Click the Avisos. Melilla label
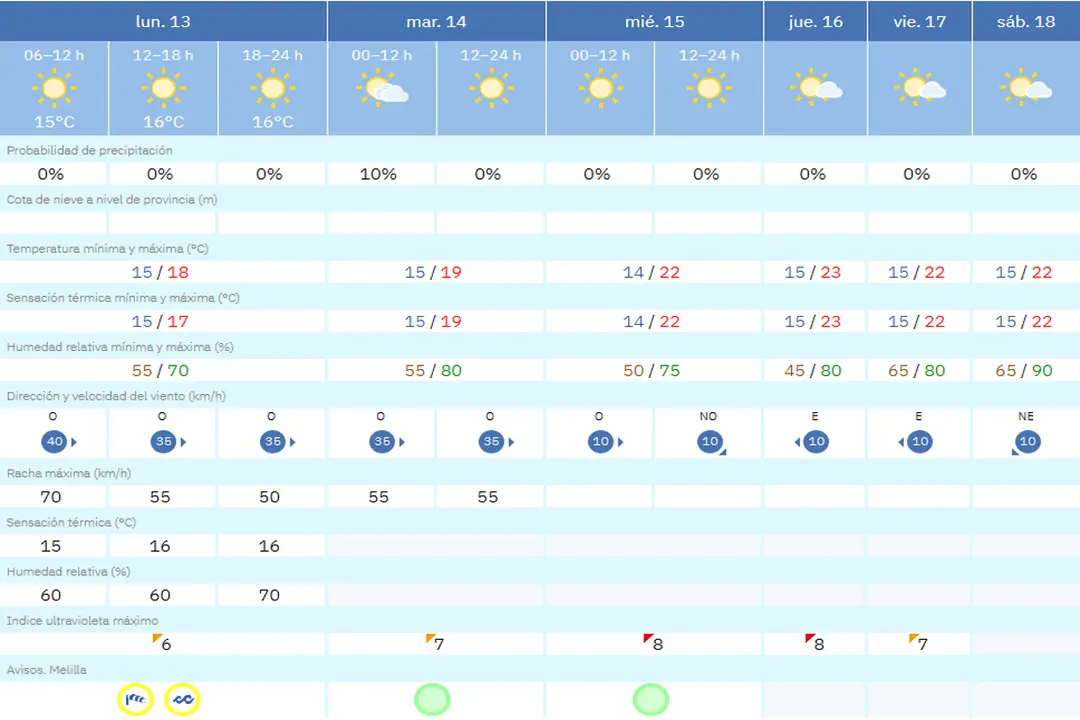Screen dimensions: 1080x720 tap(46, 670)
